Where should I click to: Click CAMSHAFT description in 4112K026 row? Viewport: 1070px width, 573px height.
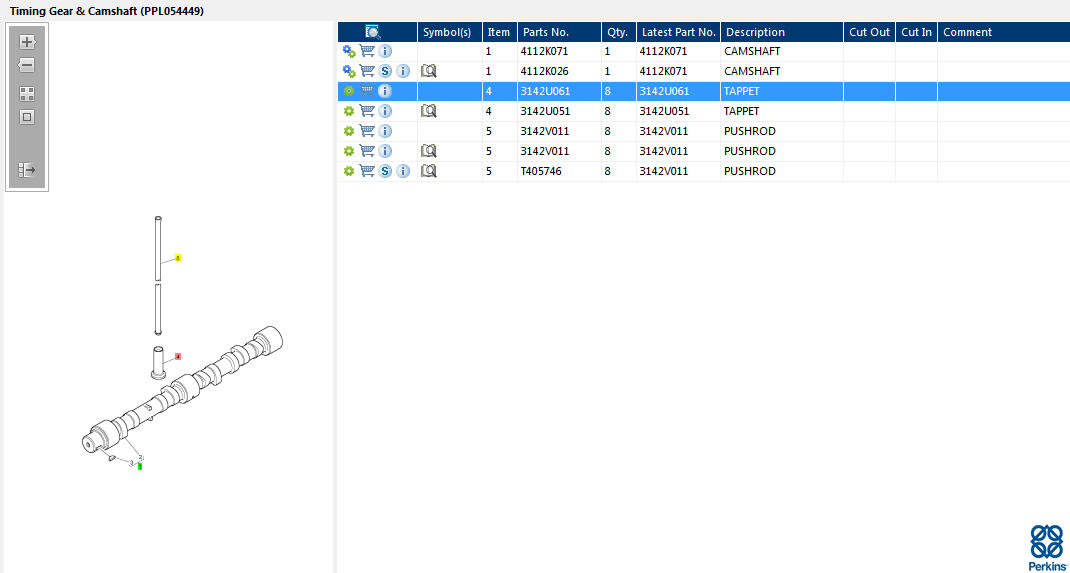(752, 71)
